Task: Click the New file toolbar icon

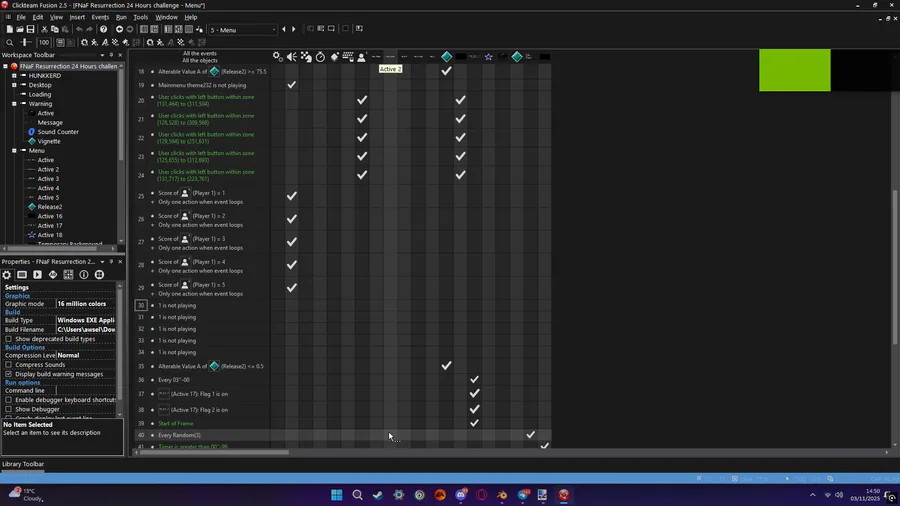Action: (9, 29)
